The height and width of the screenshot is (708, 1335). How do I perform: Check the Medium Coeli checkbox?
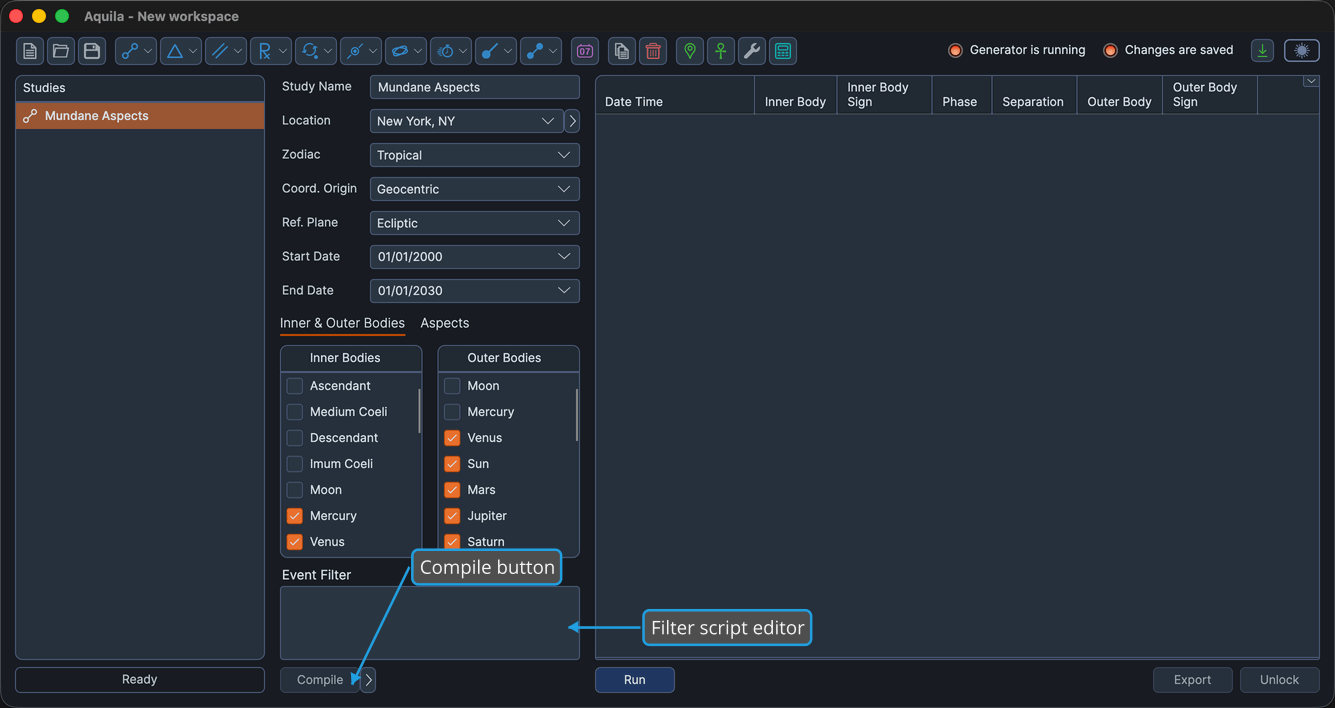pos(295,412)
